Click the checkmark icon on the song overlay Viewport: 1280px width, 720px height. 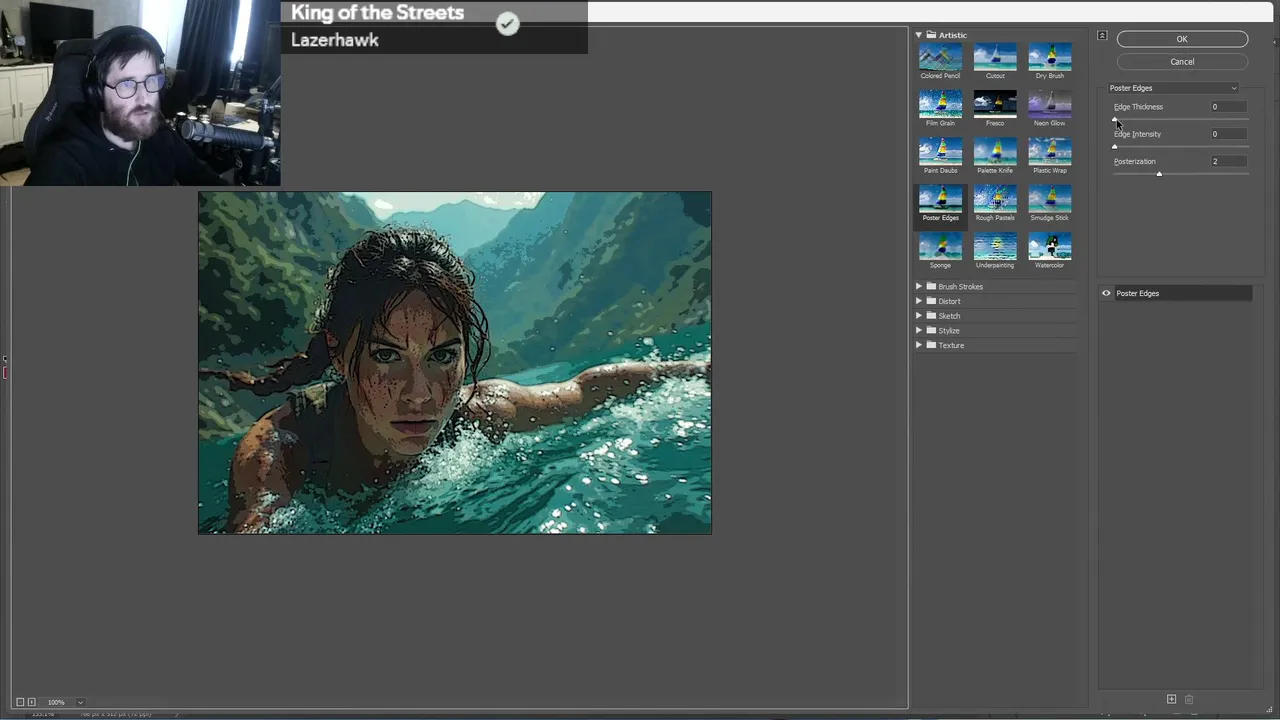[507, 23]
